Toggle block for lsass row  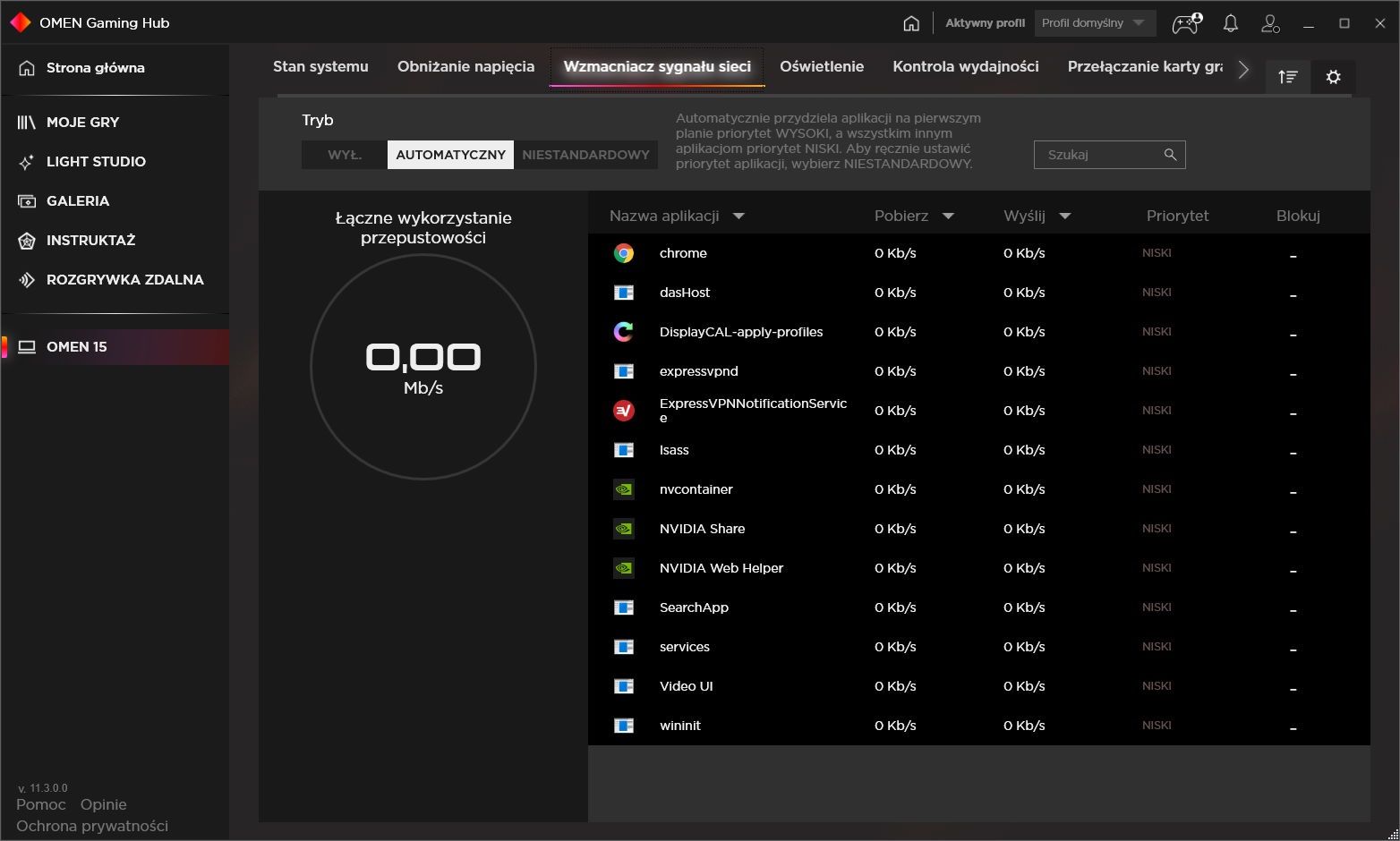tap(1293, 454)
